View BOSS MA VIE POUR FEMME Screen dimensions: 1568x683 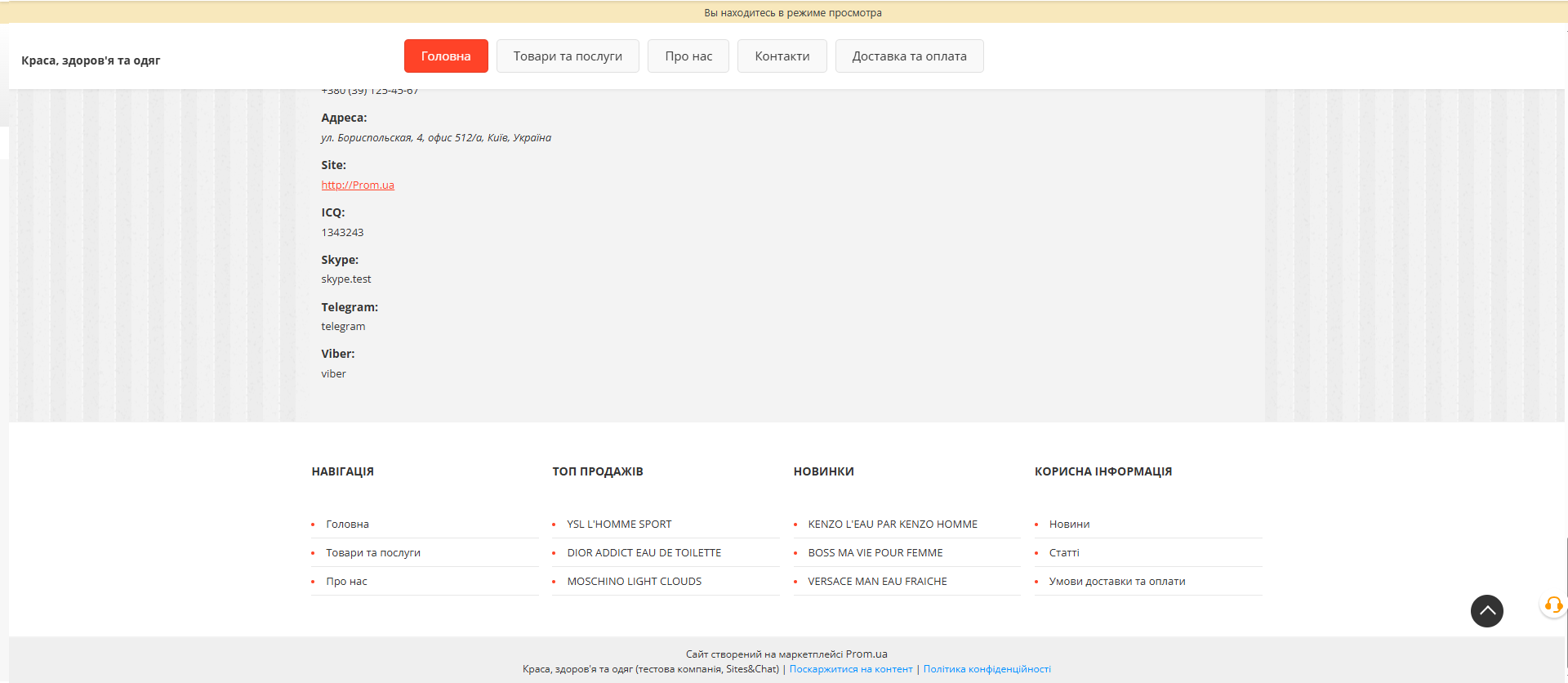(875, 553)
